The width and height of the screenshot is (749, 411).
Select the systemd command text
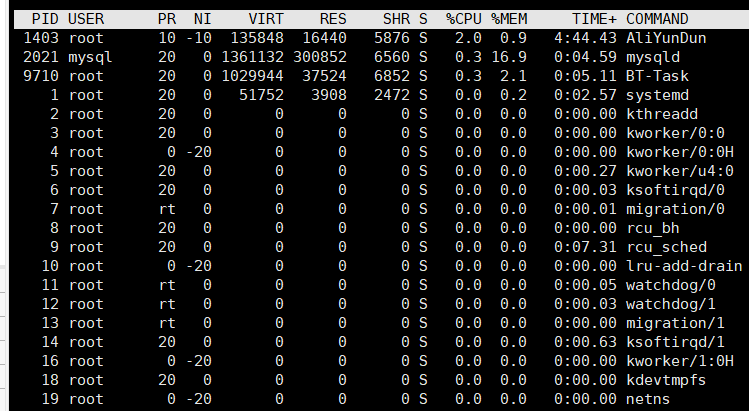pyautogui.click(x=657, y=95)
